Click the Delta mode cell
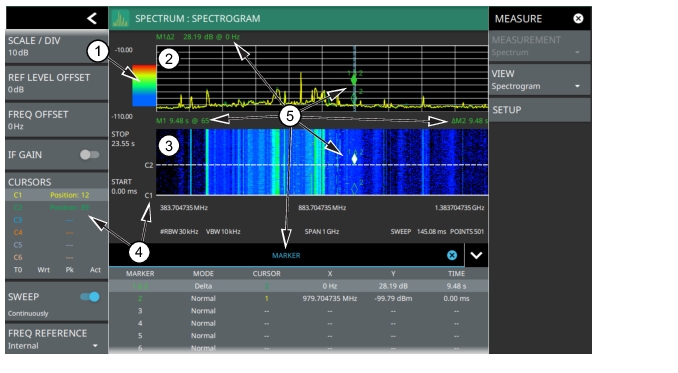Image resolution: width=678 pixels, height=373 pixels. point(203,286)
